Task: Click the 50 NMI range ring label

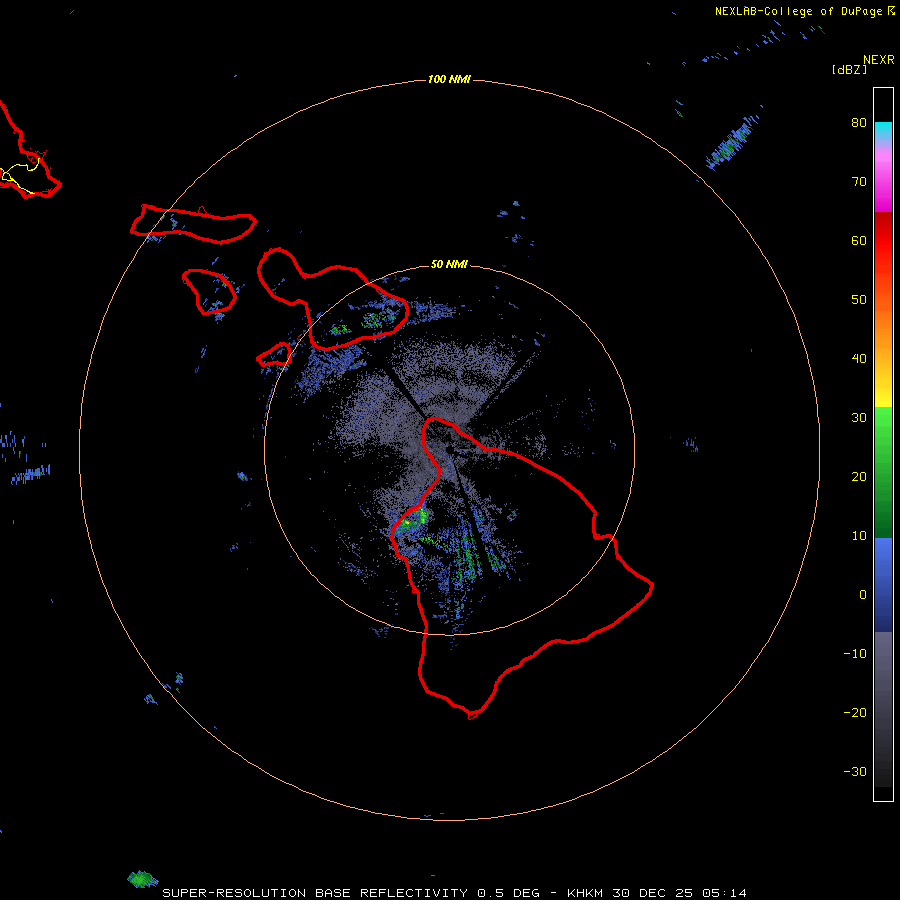Action: [449, 265]
